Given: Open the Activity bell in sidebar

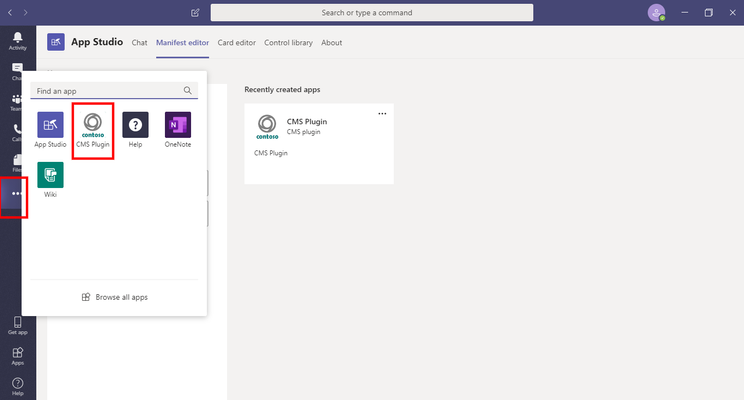Looking at the screenshot, I should [18, 41].
